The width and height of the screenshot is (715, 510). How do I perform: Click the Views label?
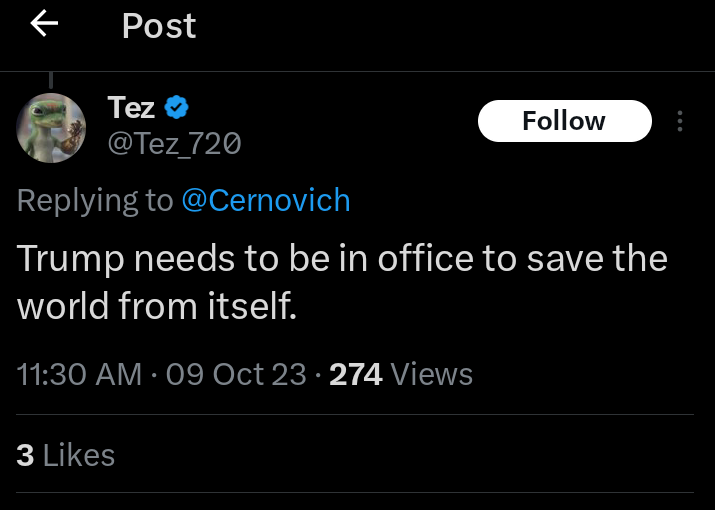click(432, 374)
